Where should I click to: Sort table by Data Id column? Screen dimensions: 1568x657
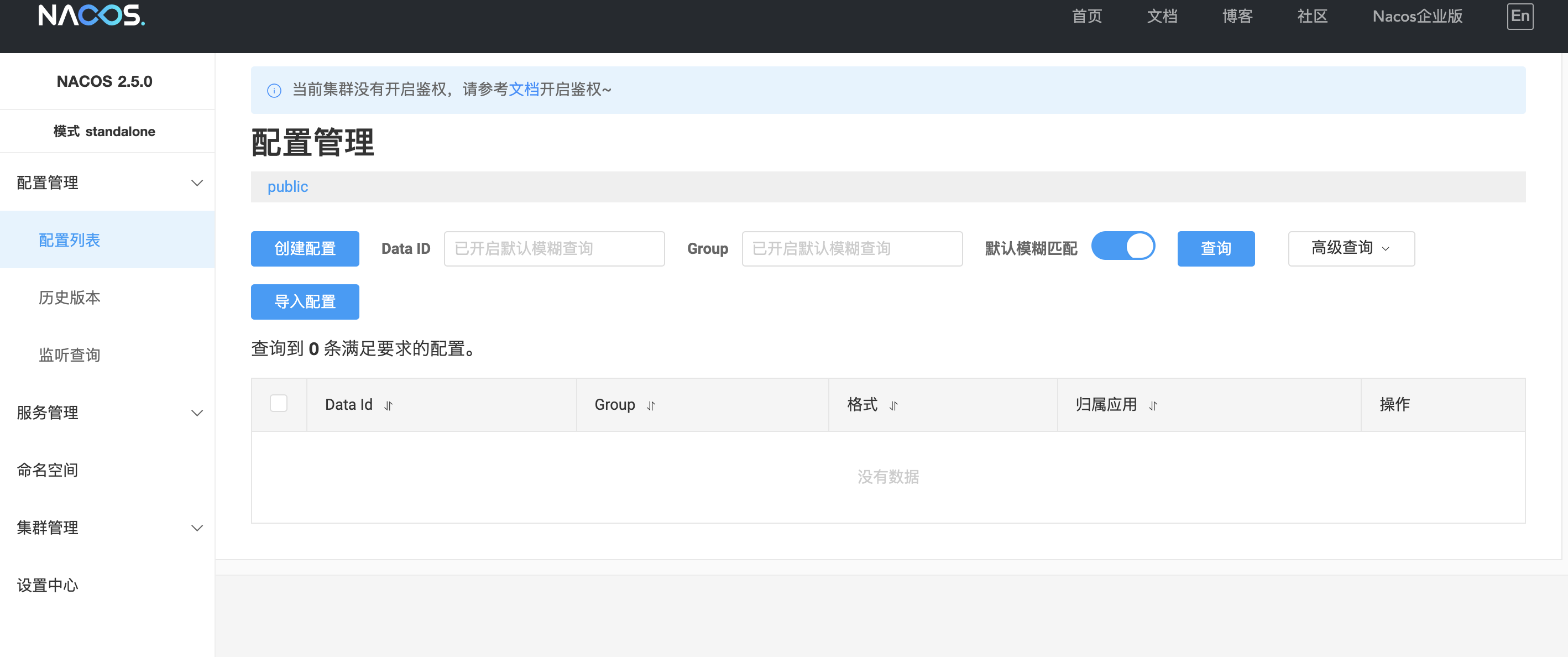pyautogui.click(x=388, y=405)
